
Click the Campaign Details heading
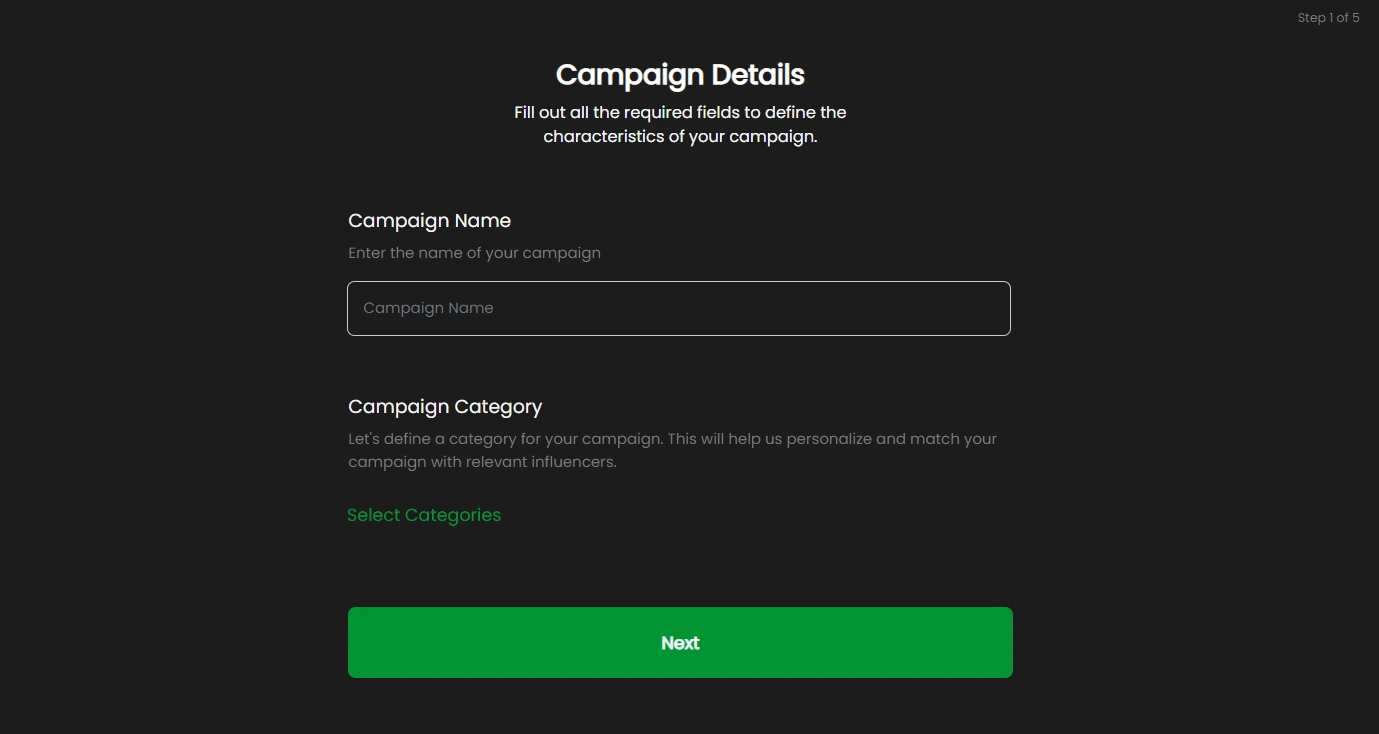click(x=680, y=75)
